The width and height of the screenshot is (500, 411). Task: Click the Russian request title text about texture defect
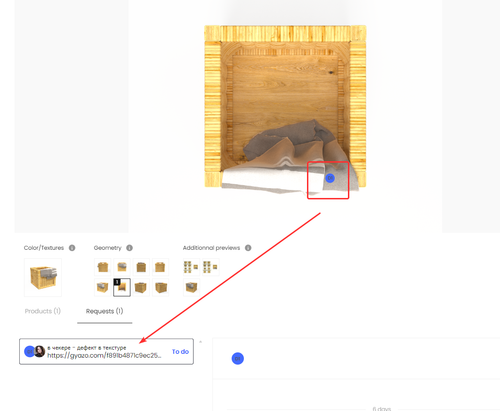click(87, 348)
